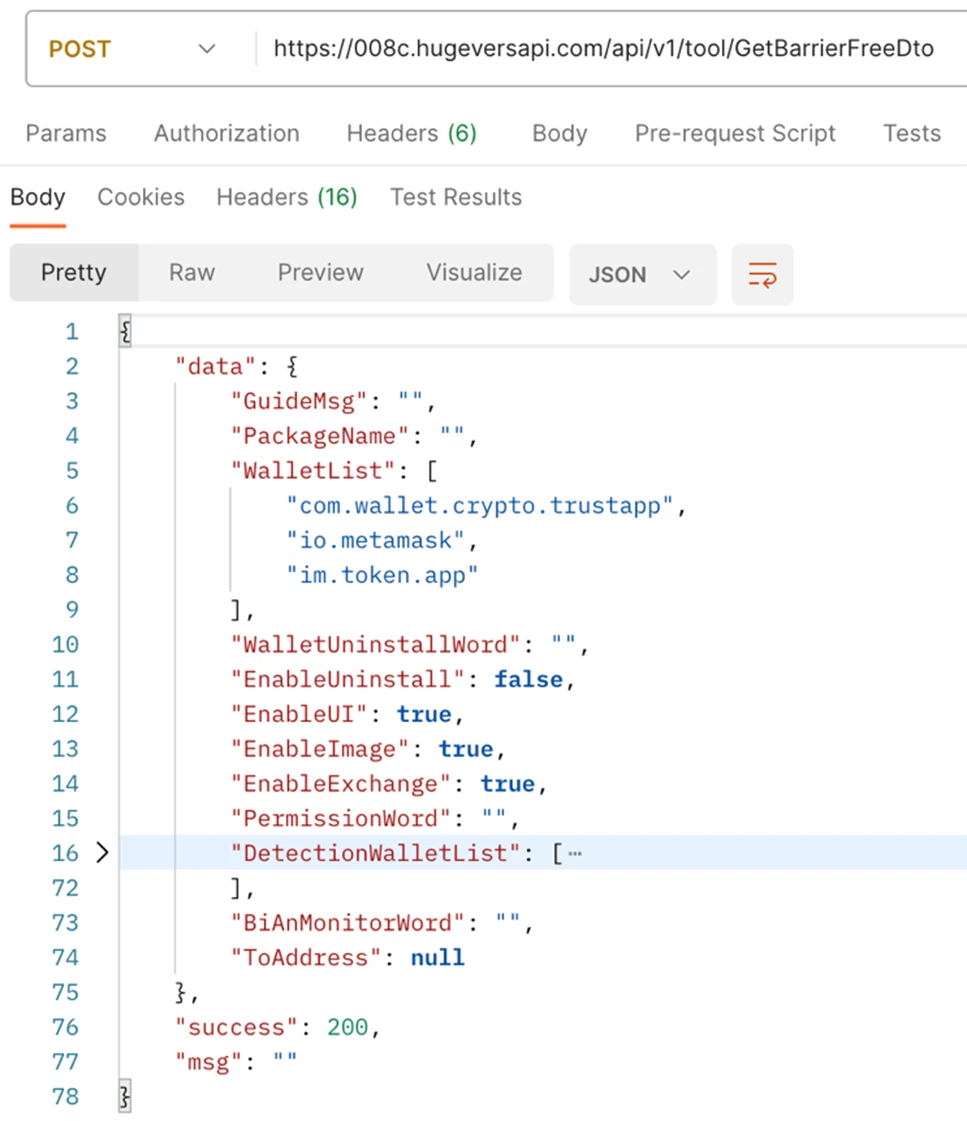Open the Authorization tab

[226, 134]
